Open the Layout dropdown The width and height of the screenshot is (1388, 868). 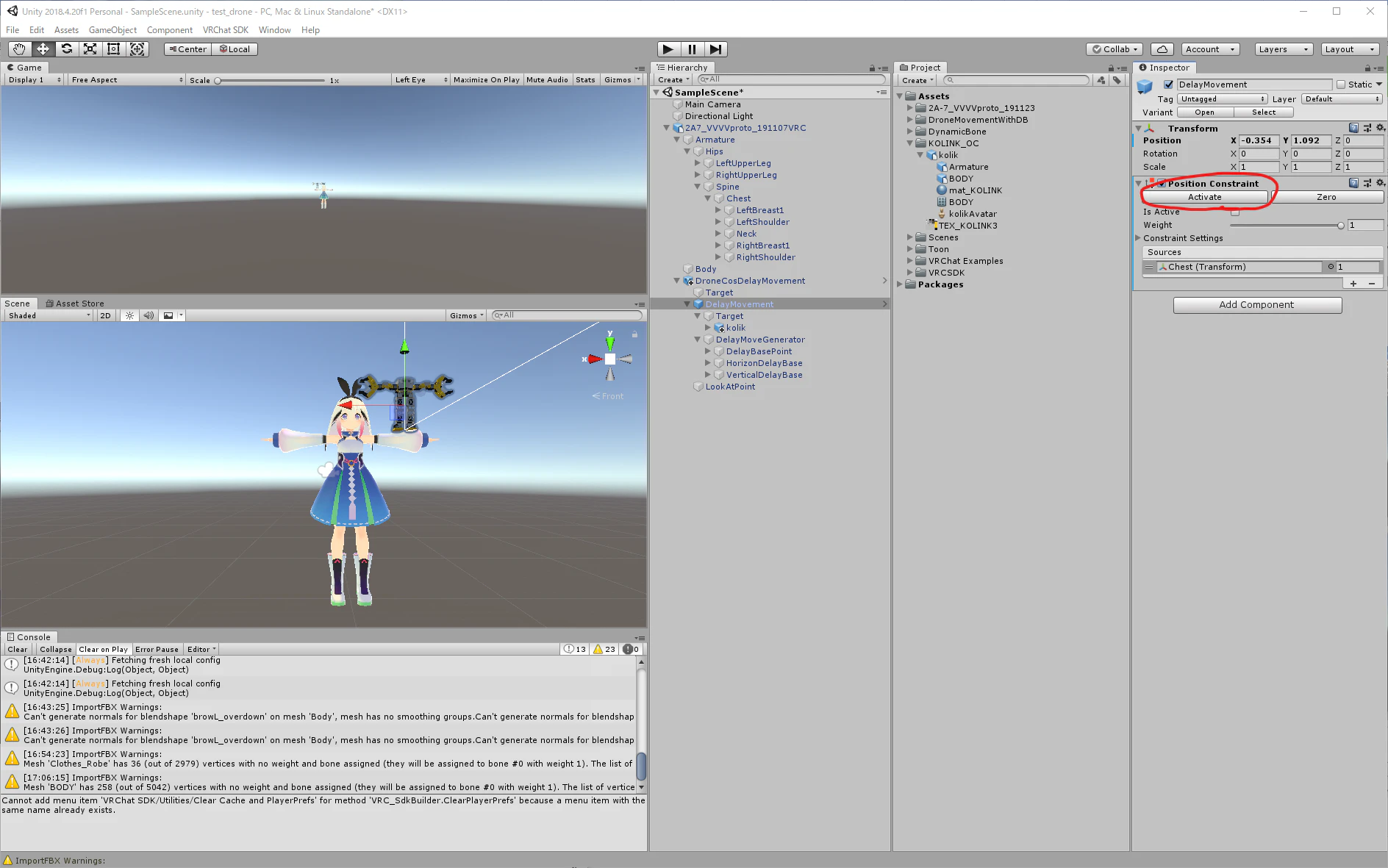pos(1350,49)
